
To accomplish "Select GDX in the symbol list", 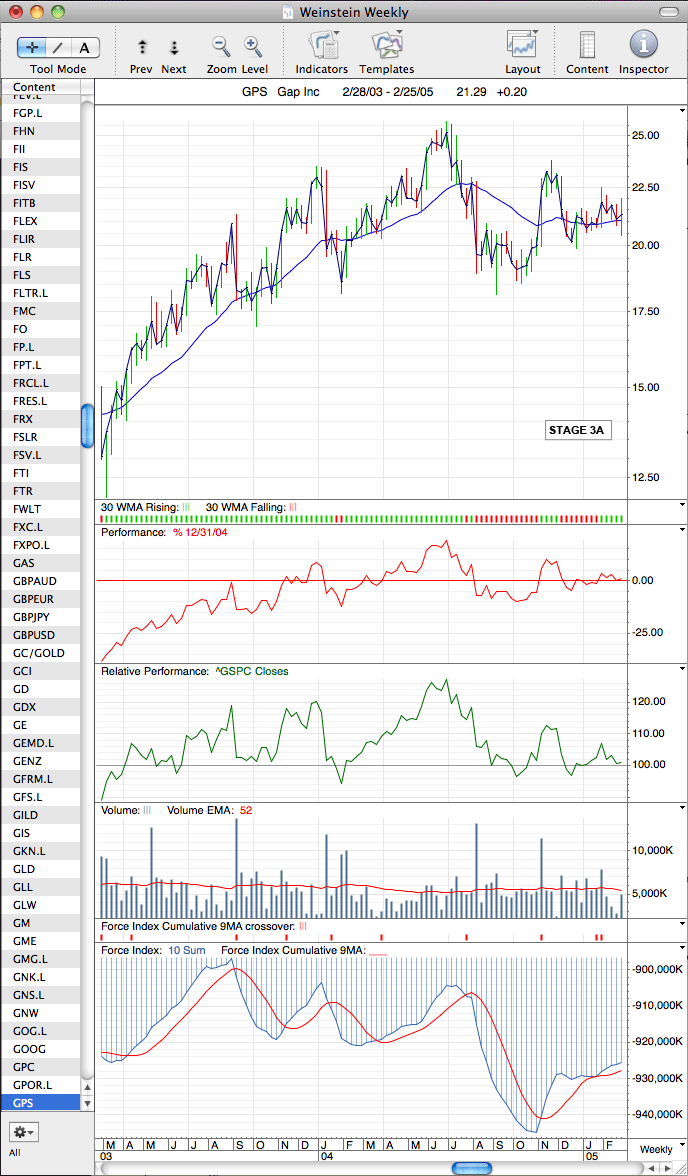I will coord(41,706).
